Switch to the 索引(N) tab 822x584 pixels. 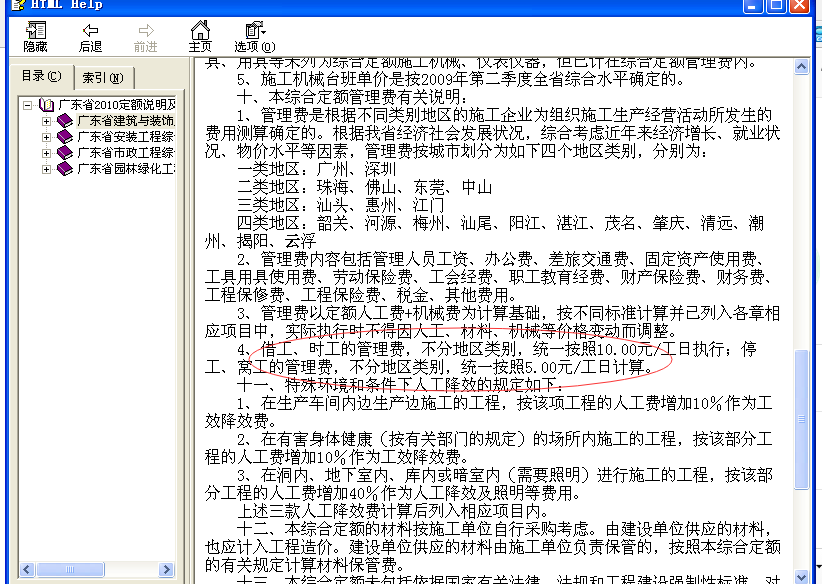click(103, 78)
